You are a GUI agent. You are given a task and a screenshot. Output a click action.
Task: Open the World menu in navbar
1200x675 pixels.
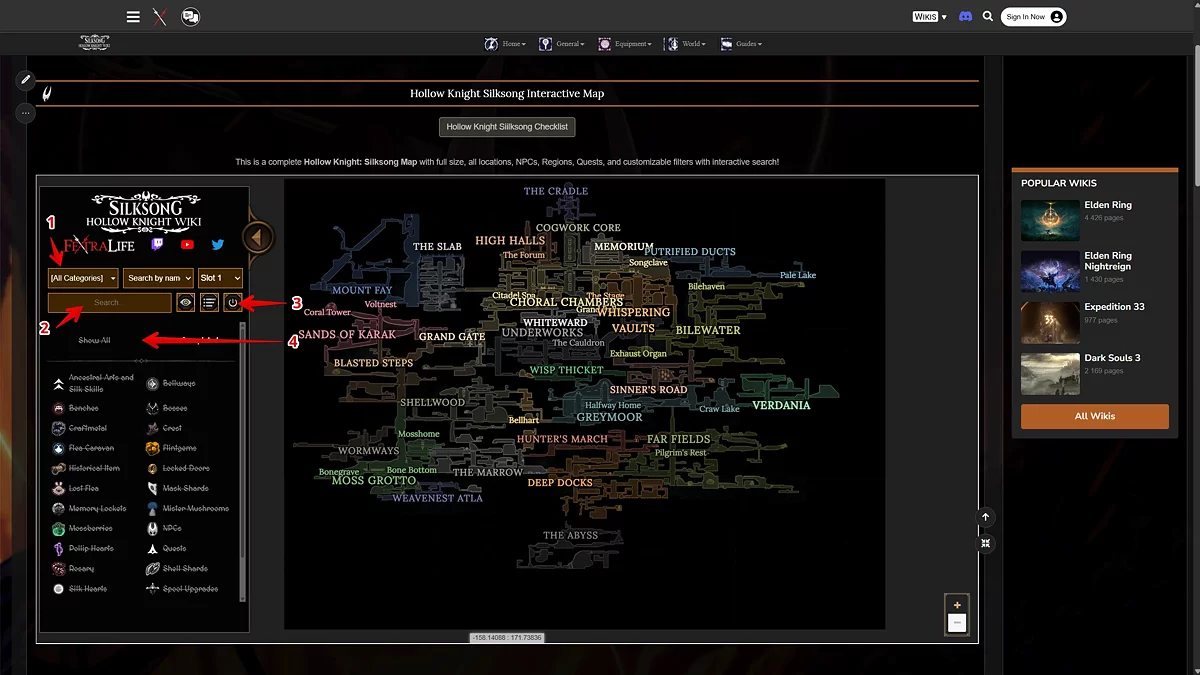pos(686,44)
